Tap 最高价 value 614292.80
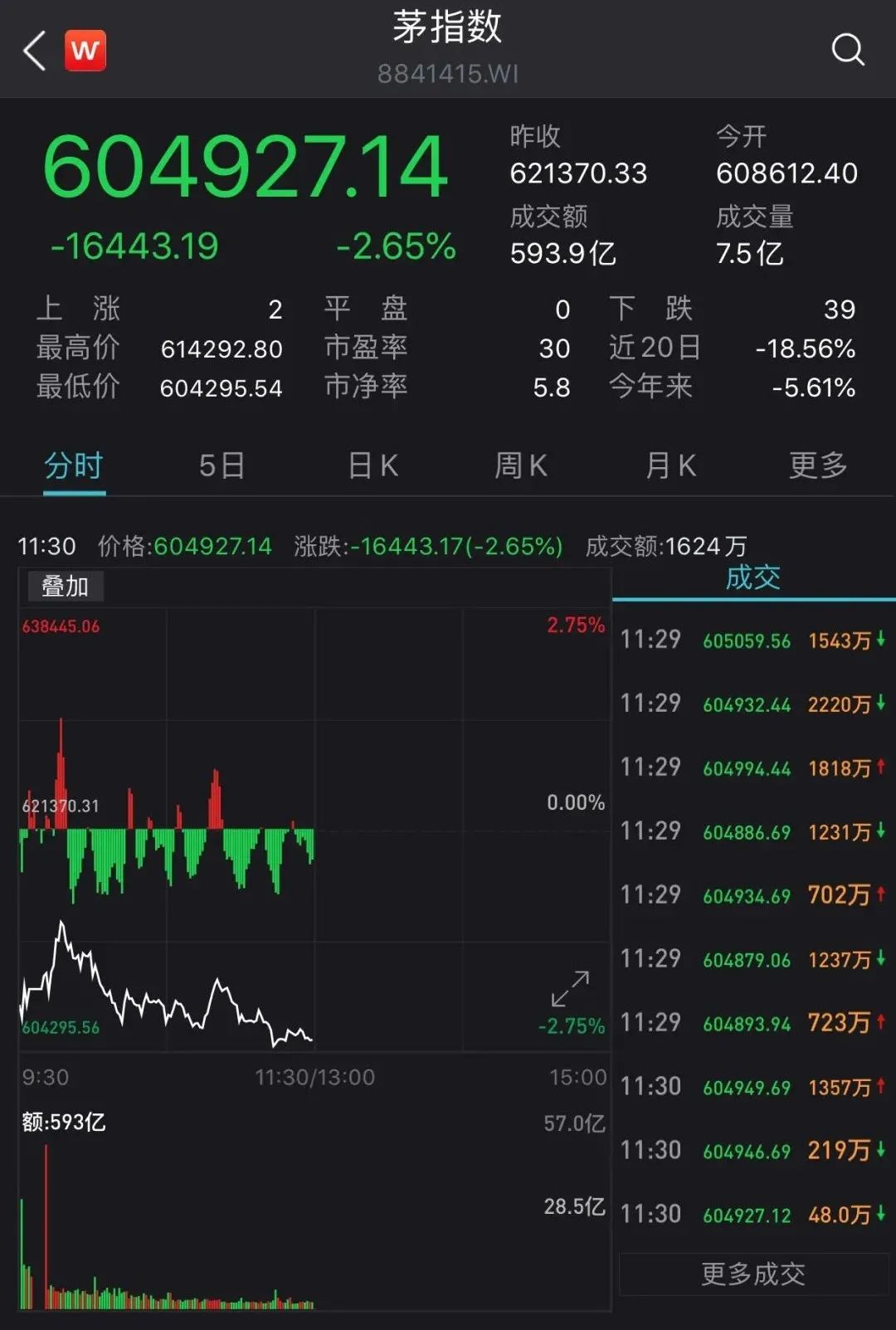Viewport: 896px width, 1330px height. [222, 349]
